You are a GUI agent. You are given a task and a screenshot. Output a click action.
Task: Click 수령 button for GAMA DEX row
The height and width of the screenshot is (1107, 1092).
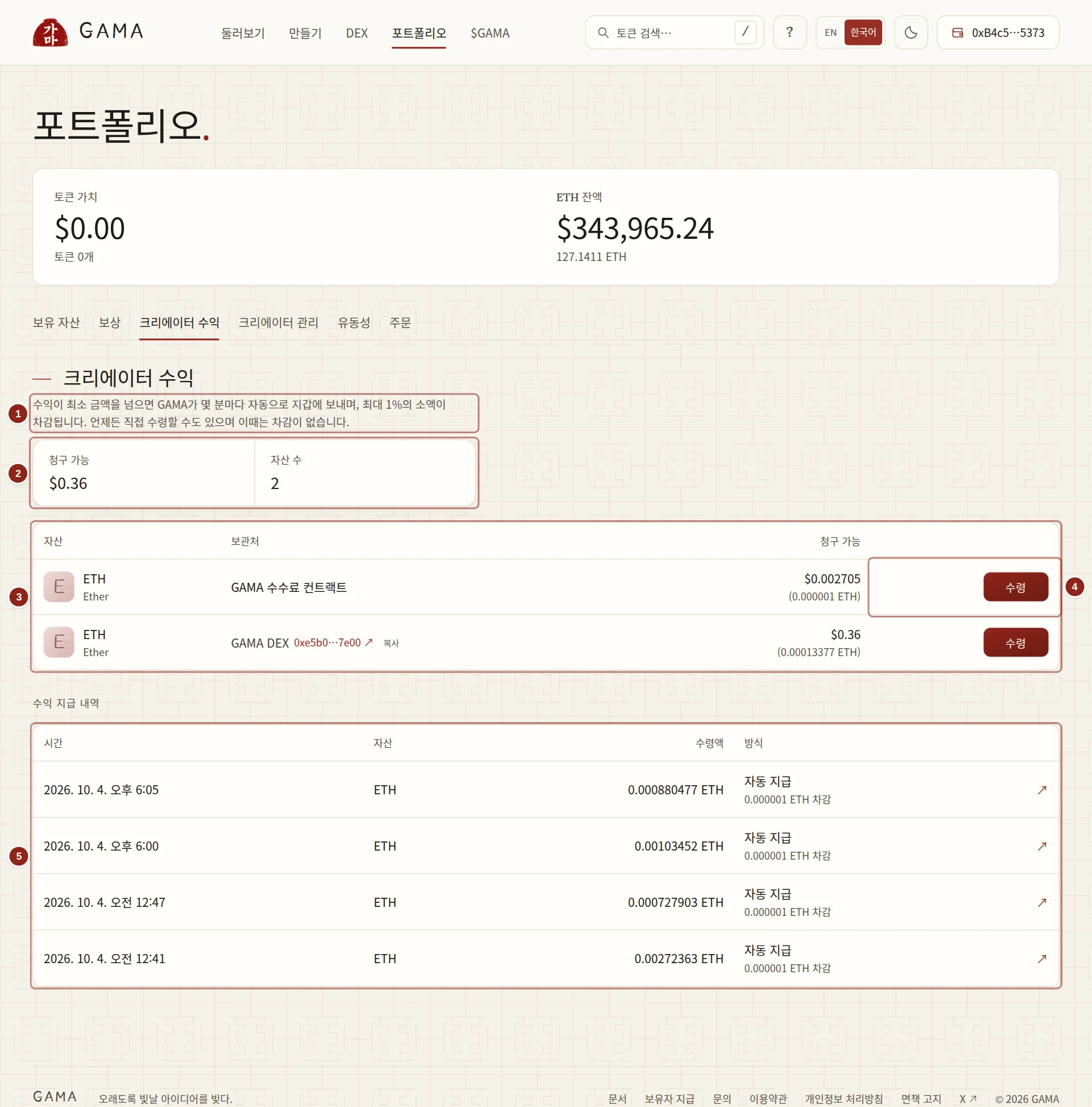1016,643
